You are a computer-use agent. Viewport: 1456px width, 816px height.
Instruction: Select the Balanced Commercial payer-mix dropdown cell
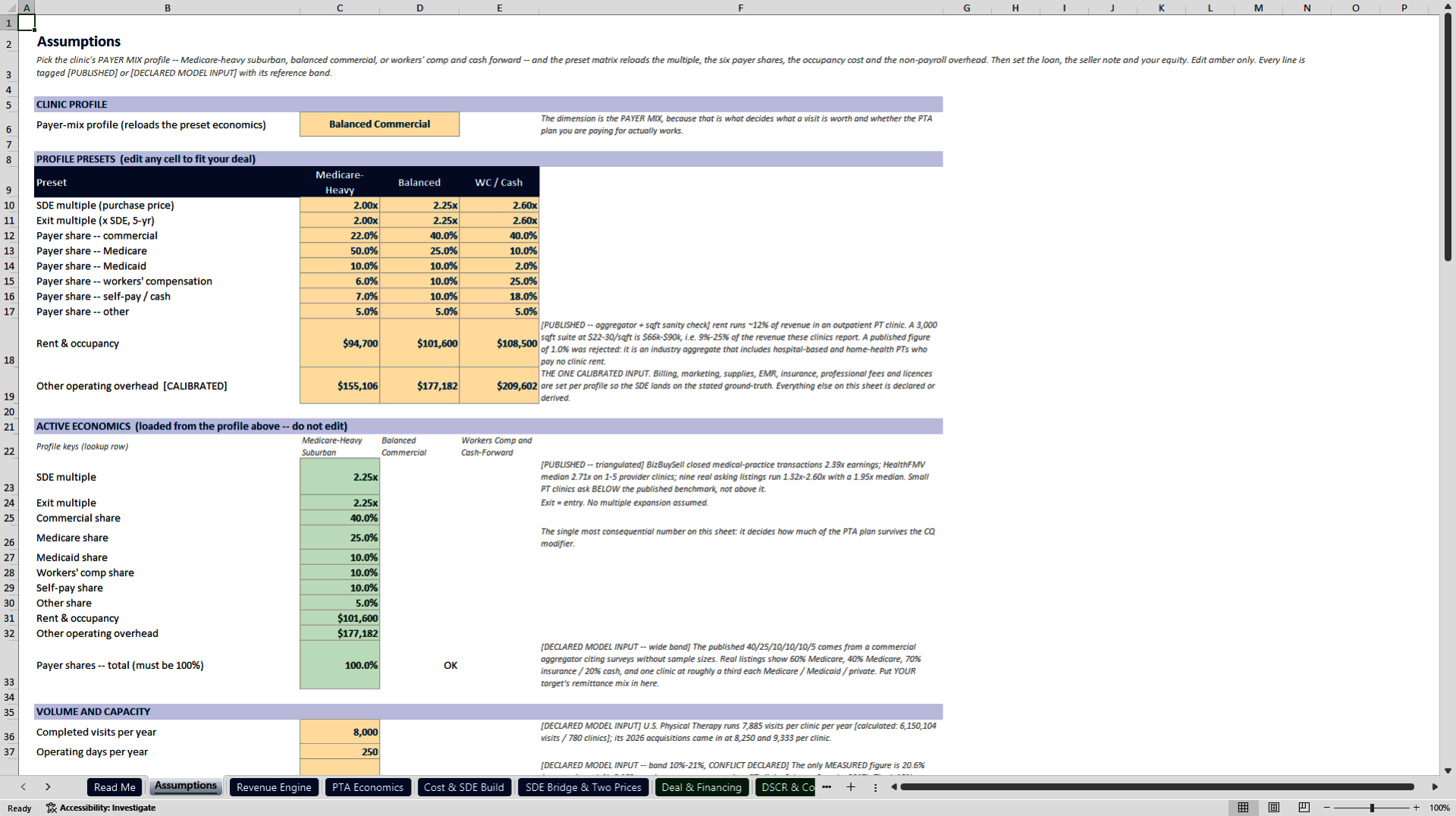[379, 124]
